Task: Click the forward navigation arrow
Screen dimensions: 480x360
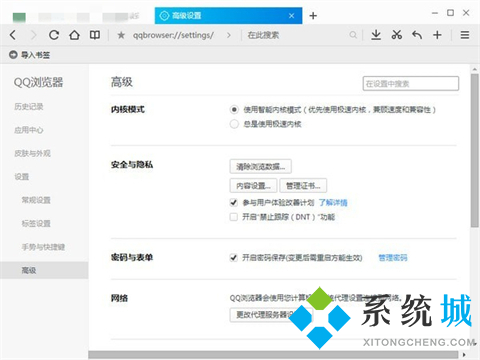Action: (33, 35)
